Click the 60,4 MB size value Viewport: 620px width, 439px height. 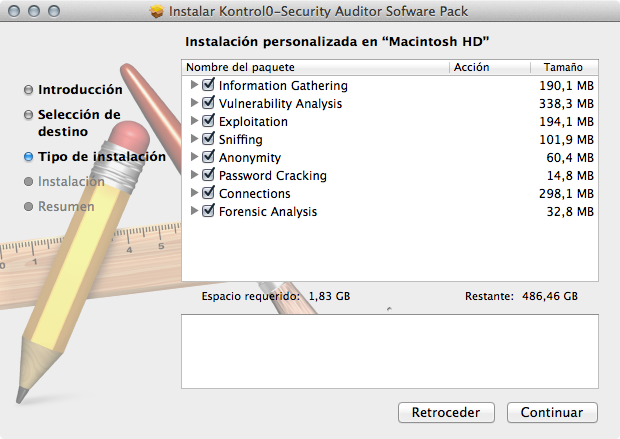570,157
